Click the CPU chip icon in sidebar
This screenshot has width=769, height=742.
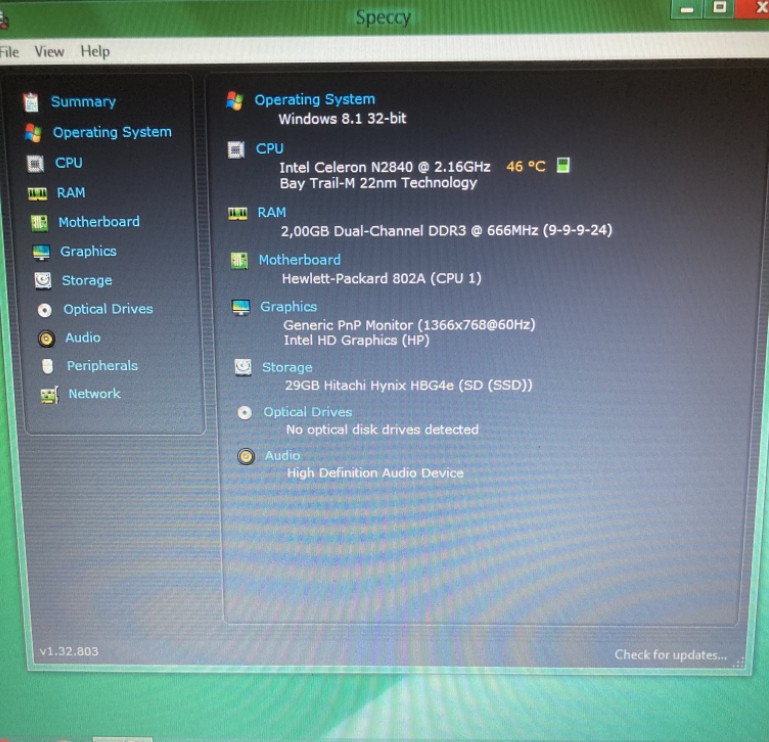(35, 163)
